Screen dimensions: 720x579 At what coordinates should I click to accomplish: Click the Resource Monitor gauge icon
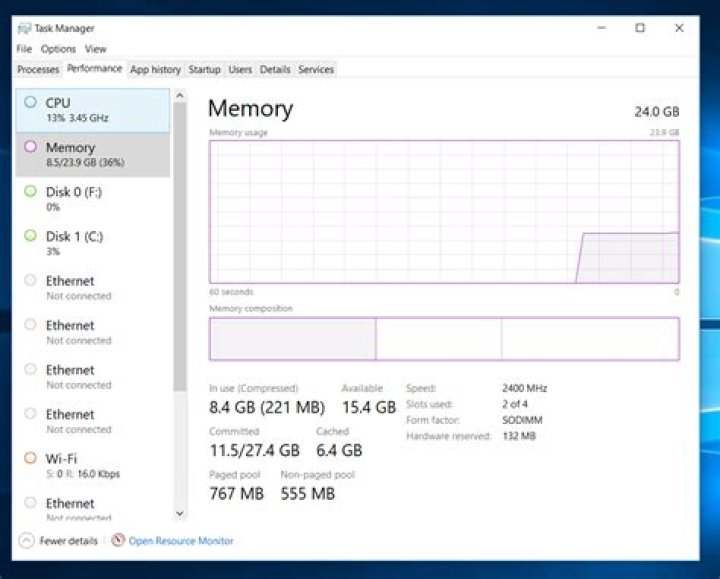pos(118,540)
